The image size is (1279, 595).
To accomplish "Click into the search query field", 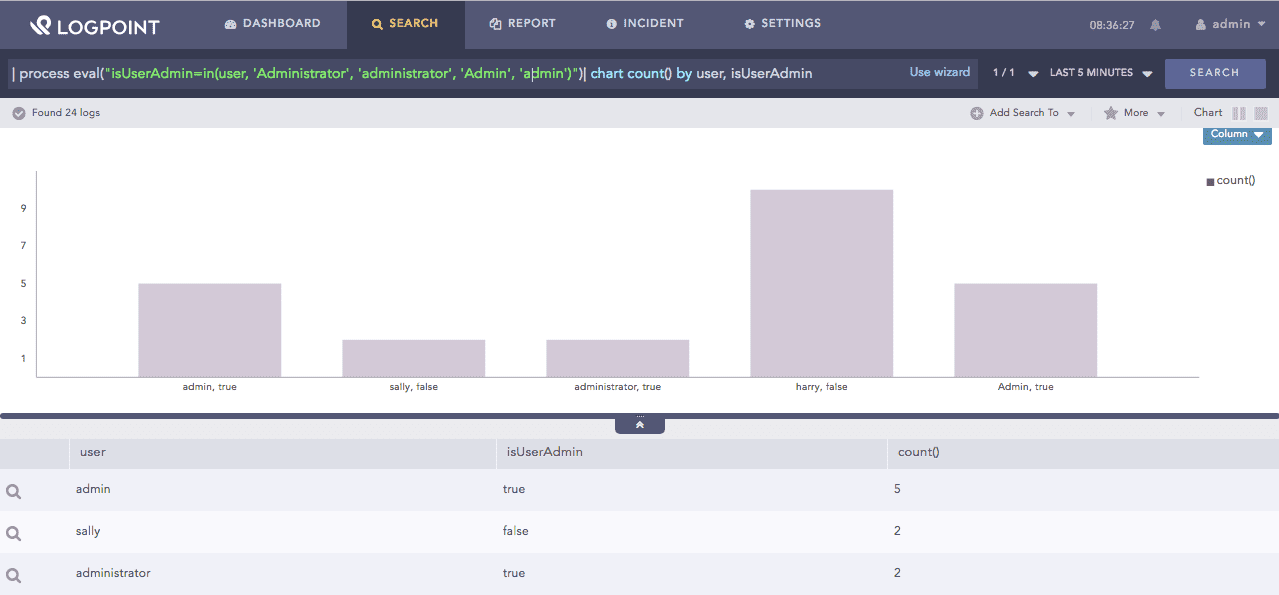I will 450,73.
